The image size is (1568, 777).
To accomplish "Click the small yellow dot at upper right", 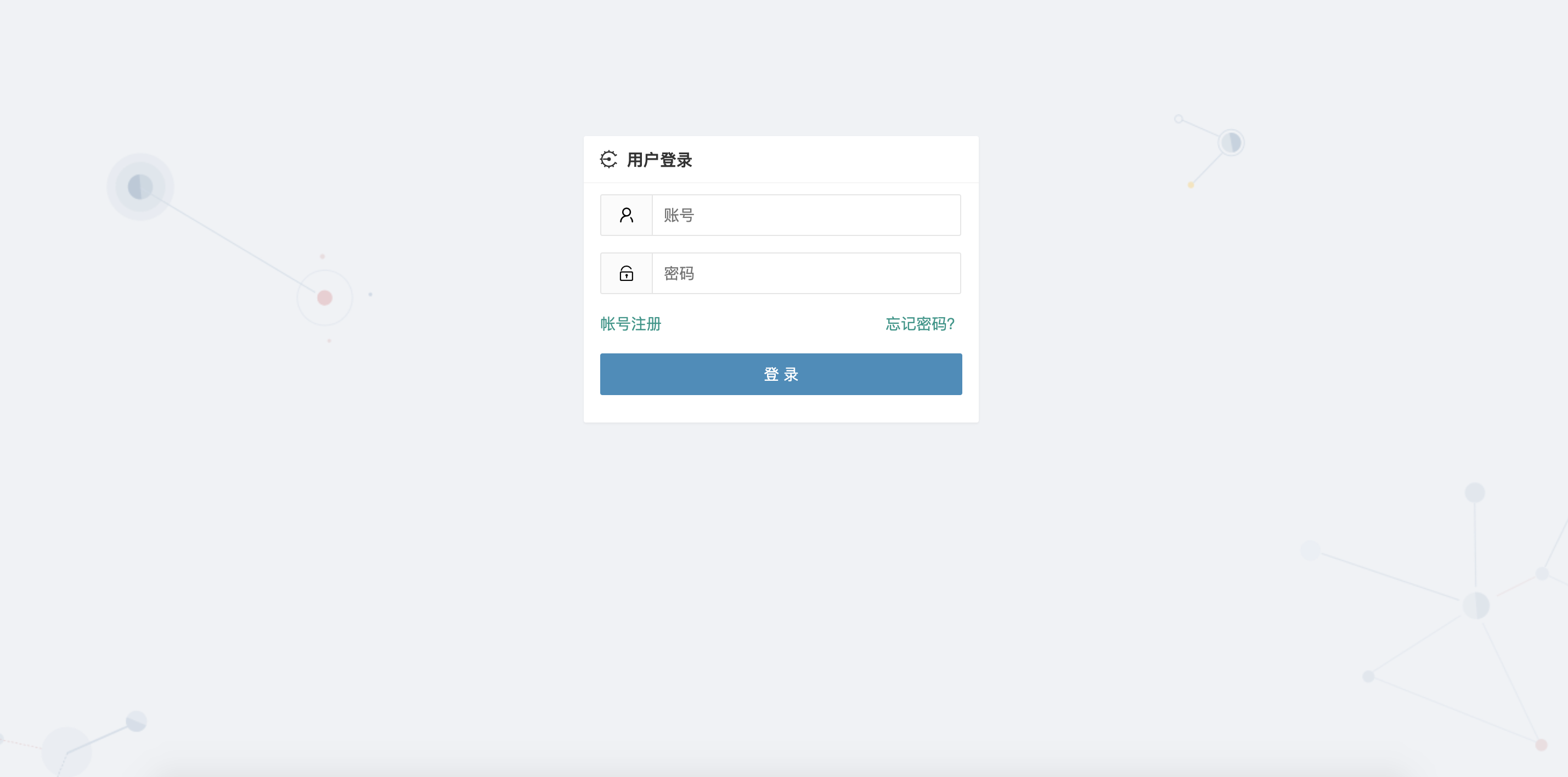I will click(x=1191, y=185).
